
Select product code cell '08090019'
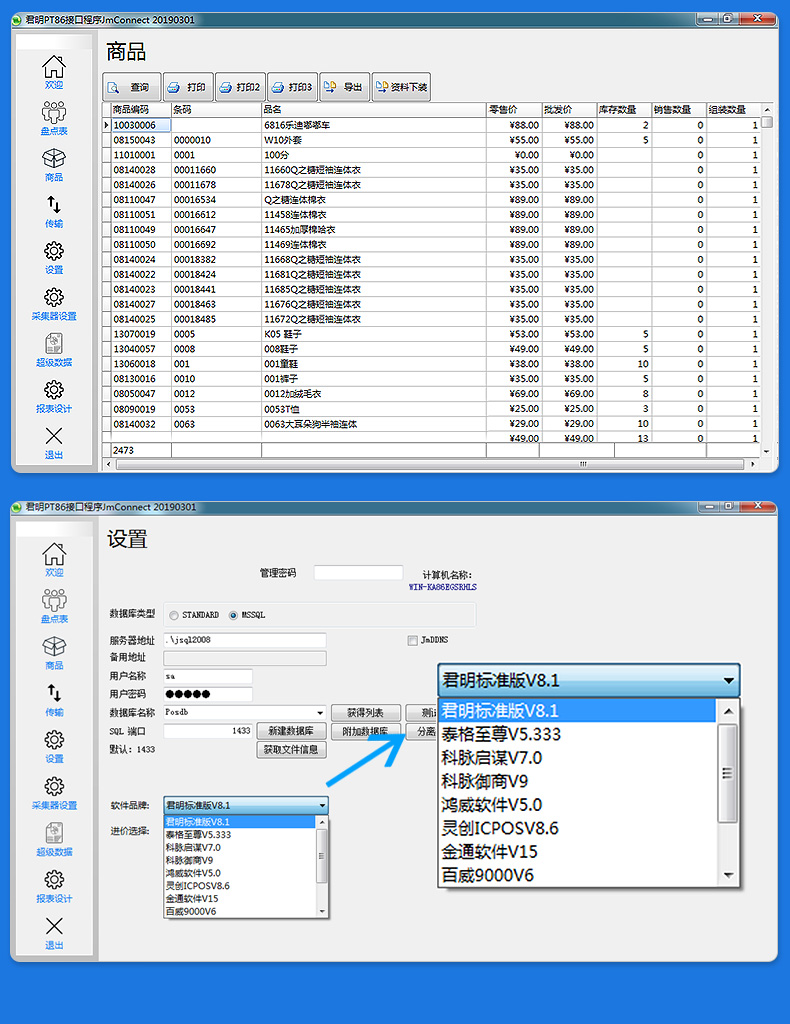140,409
